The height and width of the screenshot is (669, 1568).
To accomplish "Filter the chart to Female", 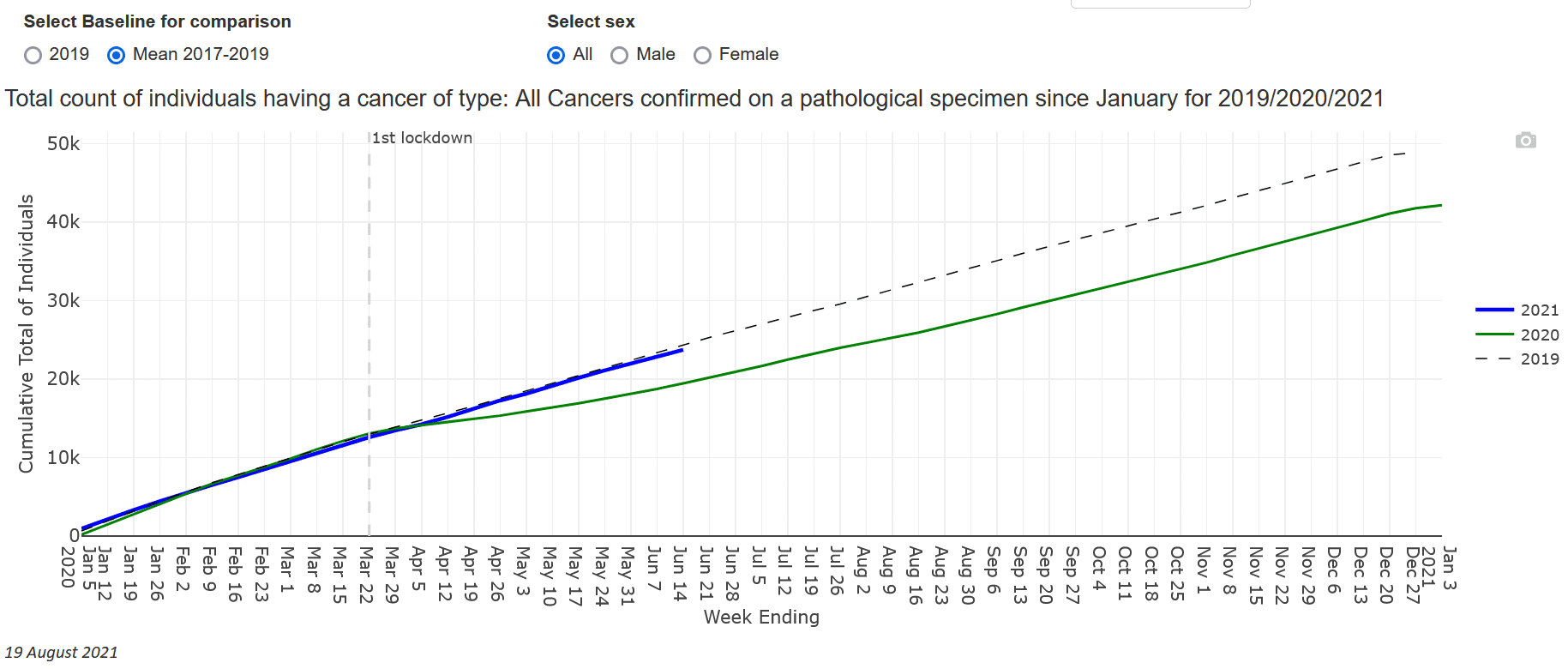I will 702,56.
